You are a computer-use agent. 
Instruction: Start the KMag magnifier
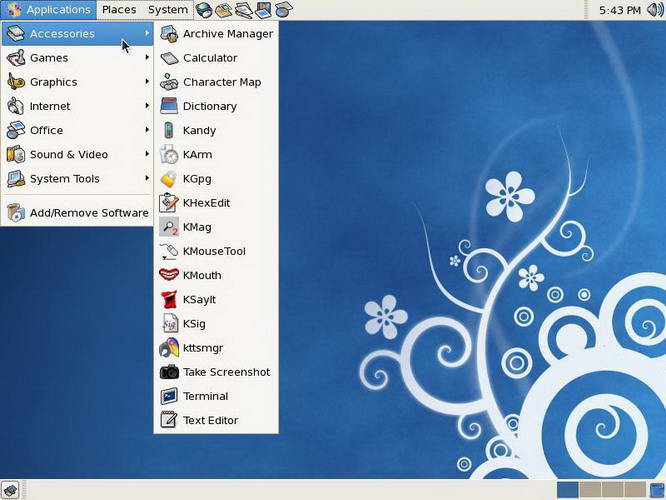(197, 227)
